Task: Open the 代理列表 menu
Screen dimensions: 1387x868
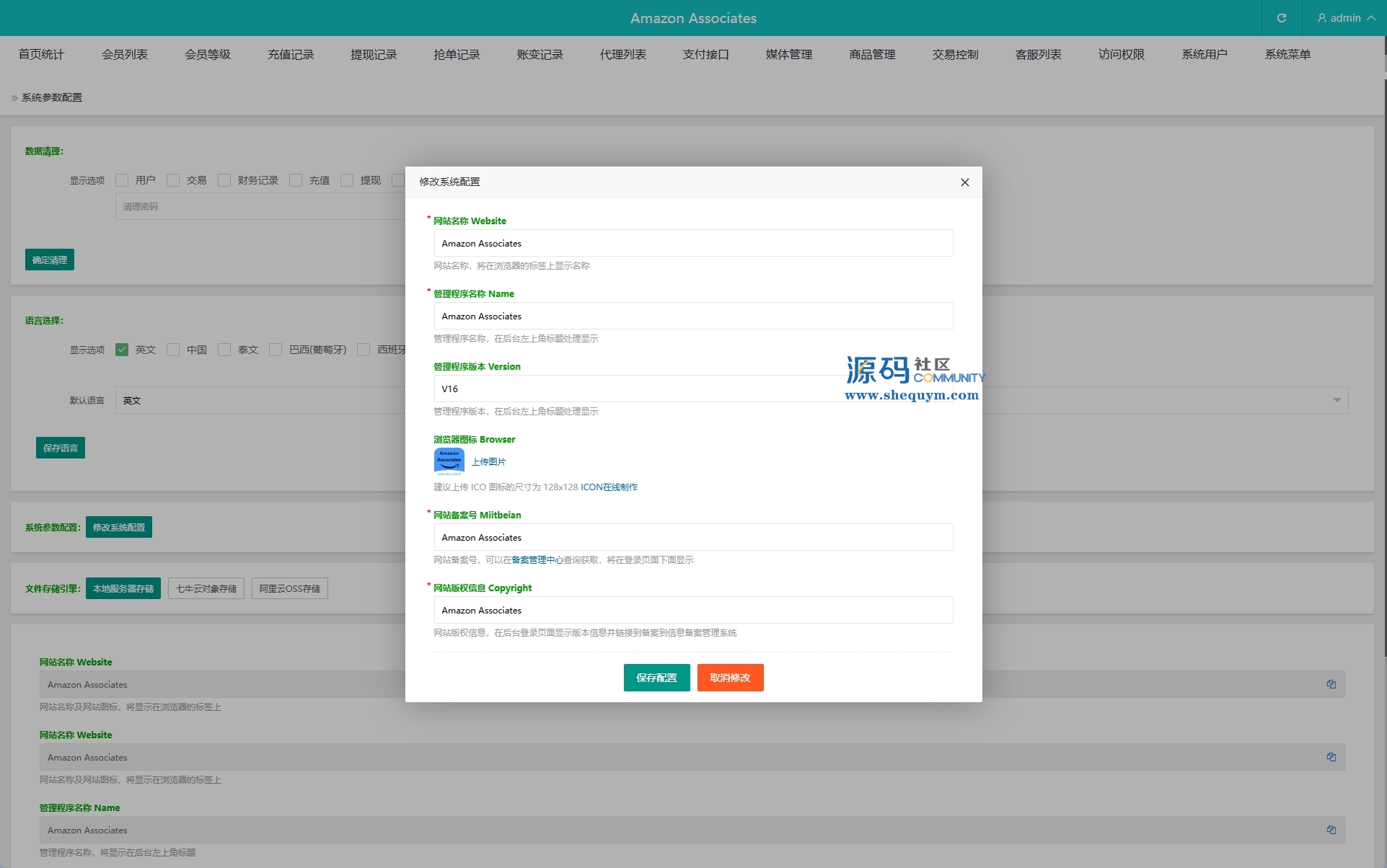Action: 623,55
